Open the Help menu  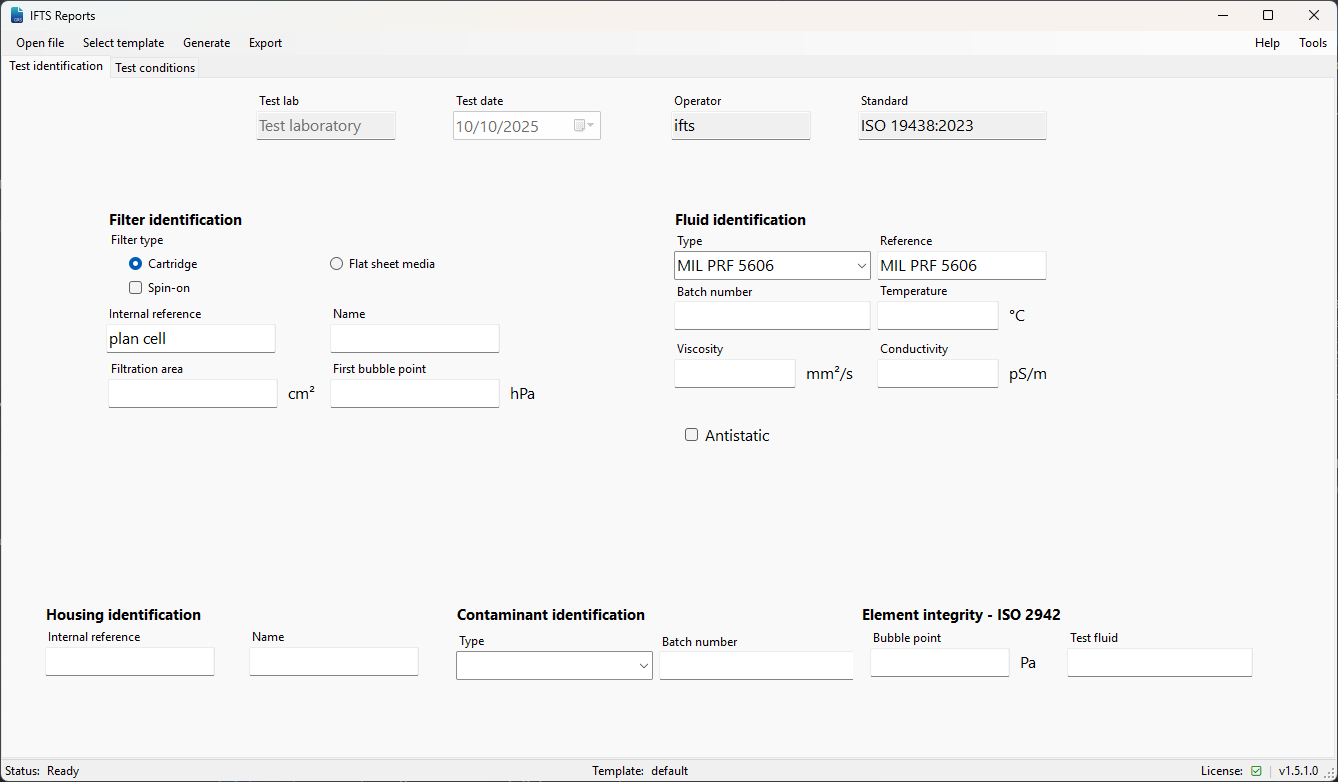click(1267, 43)
